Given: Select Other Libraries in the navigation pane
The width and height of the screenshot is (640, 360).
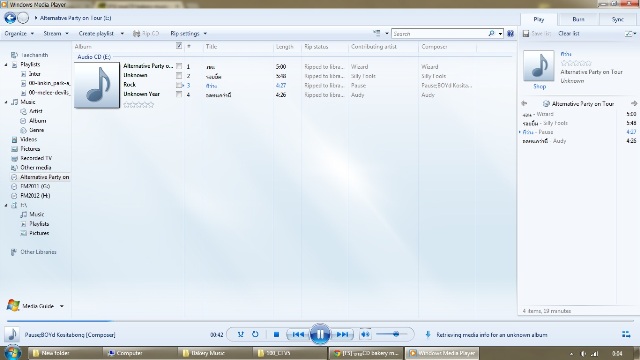Looking at the screenshot, I should click(38, 252).
